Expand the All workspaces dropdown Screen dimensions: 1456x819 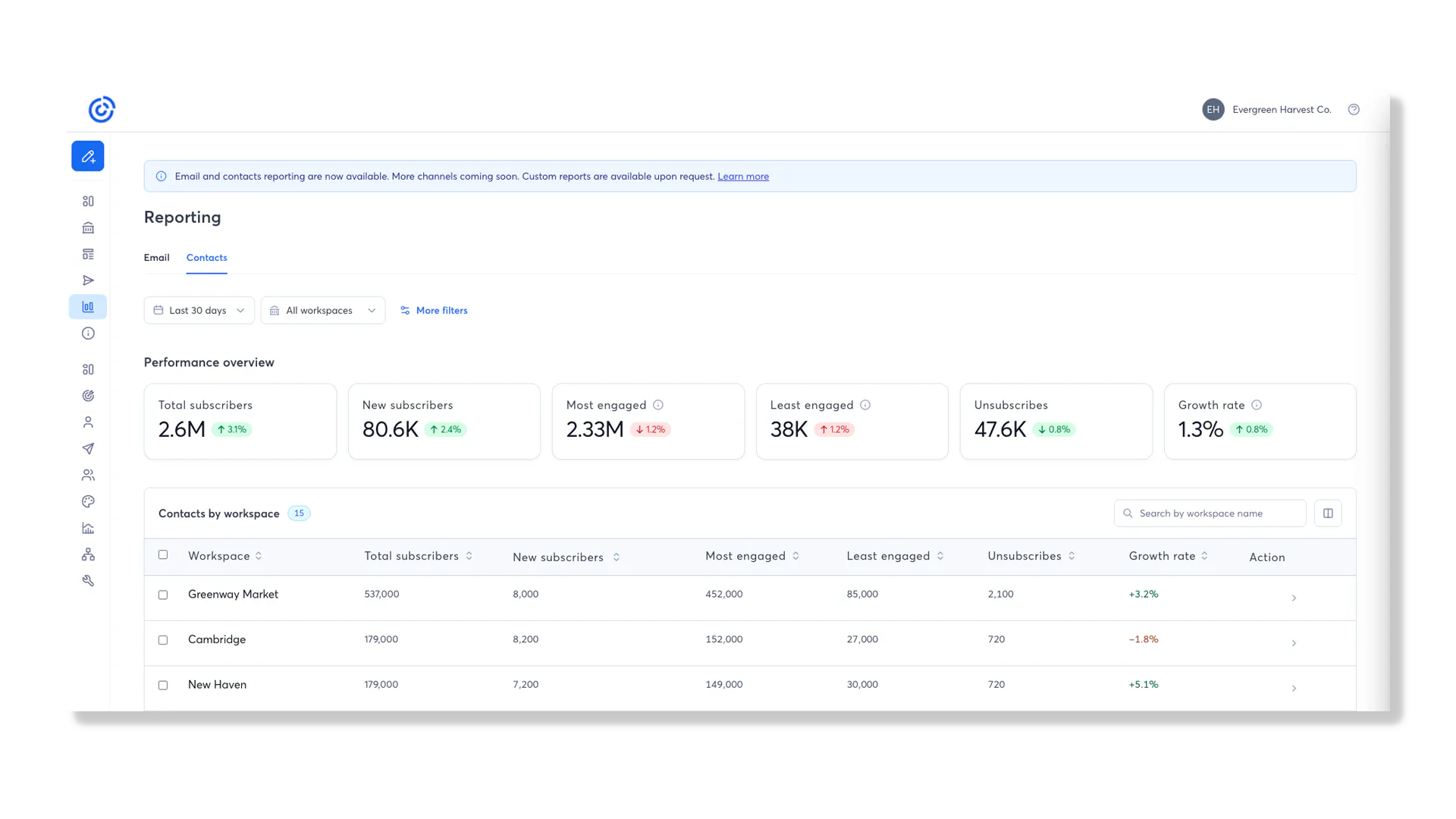tap(323, 311)
